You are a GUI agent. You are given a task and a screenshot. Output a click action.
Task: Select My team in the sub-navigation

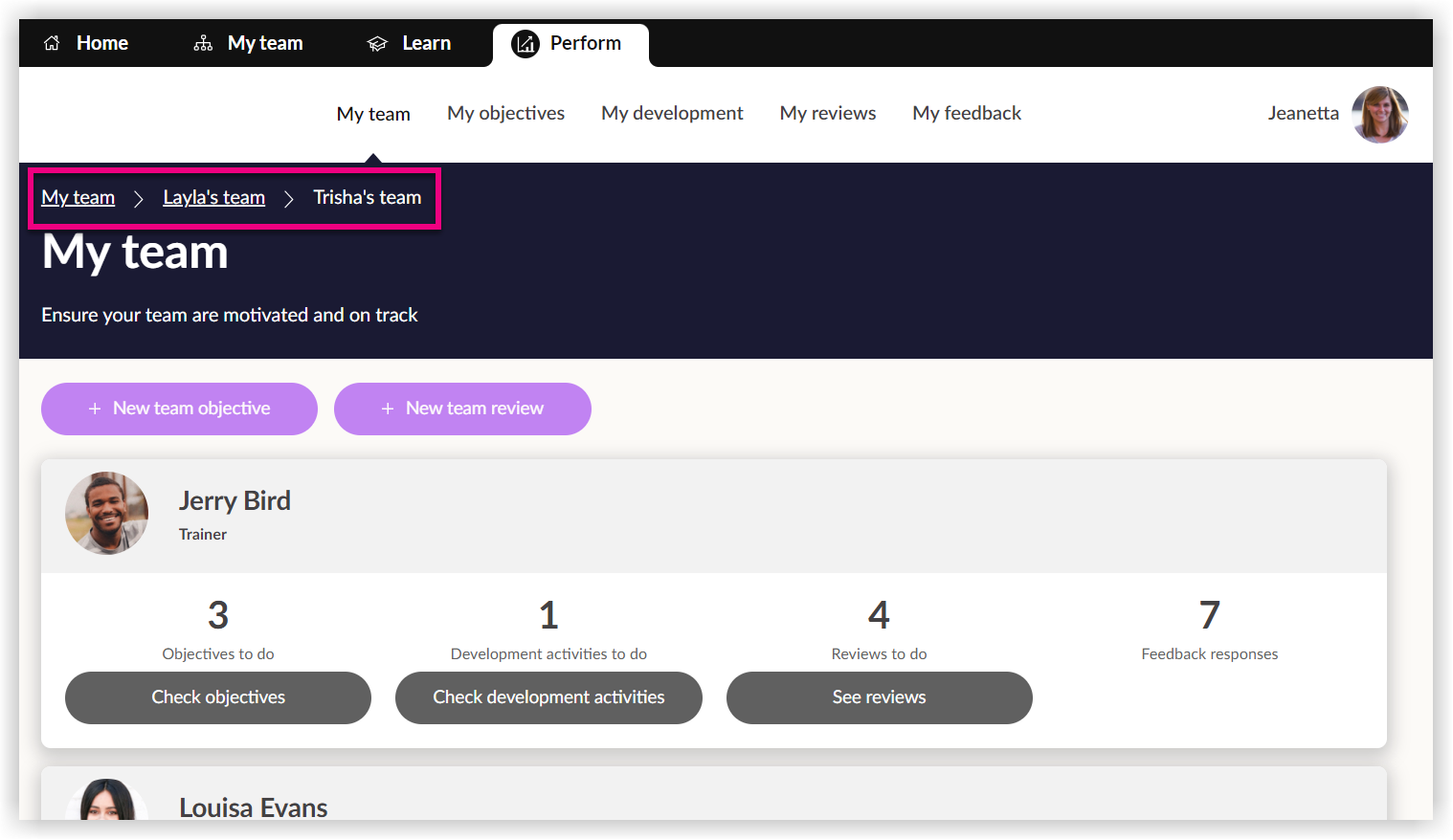(373, 114)
